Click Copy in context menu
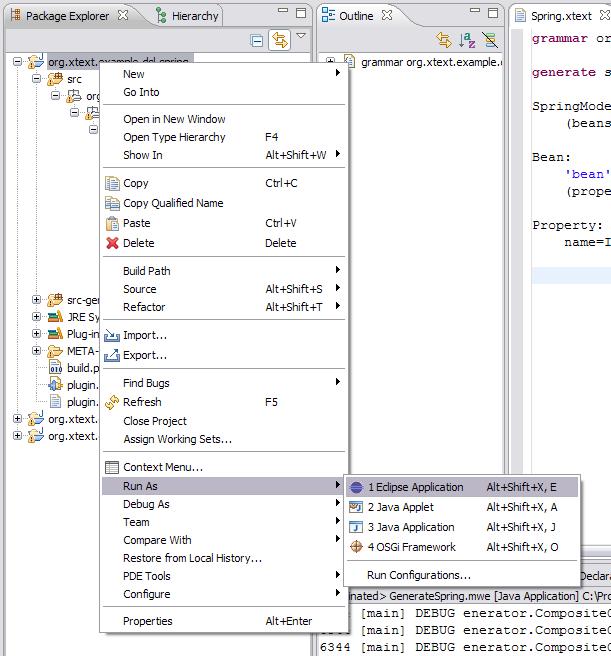Screen dimensions: 611x656 [224, 183]
